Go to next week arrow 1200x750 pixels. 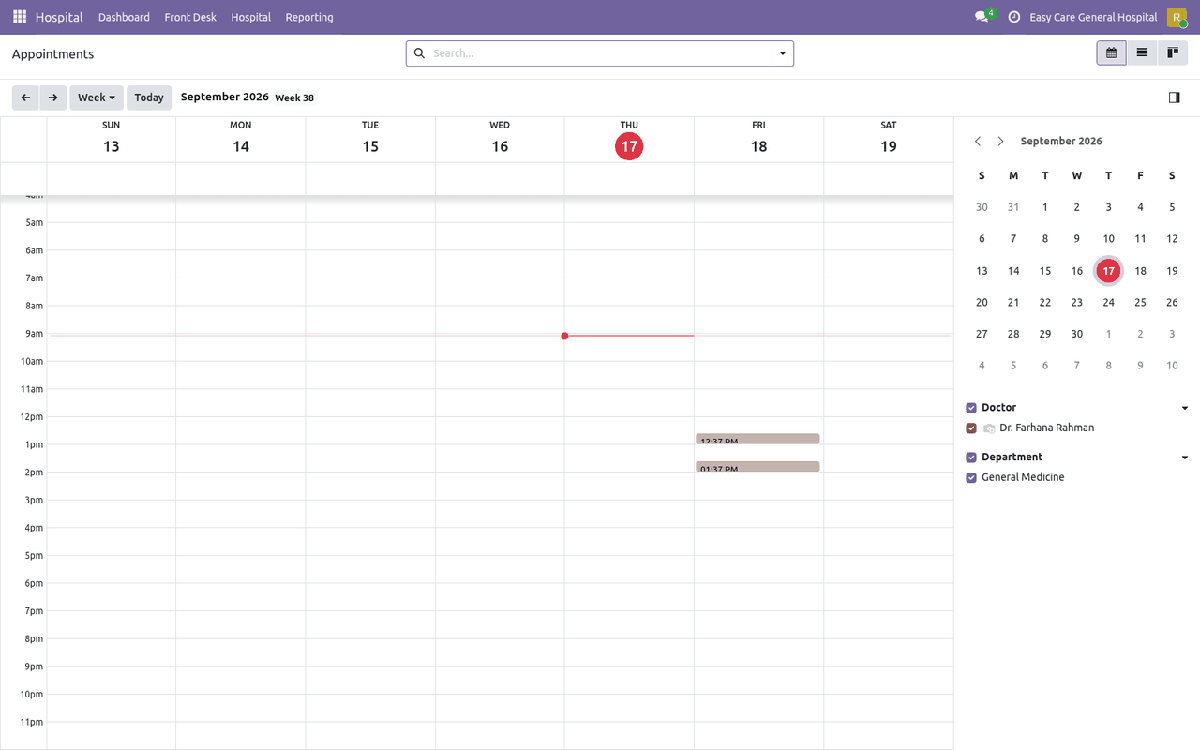(53, 98)
